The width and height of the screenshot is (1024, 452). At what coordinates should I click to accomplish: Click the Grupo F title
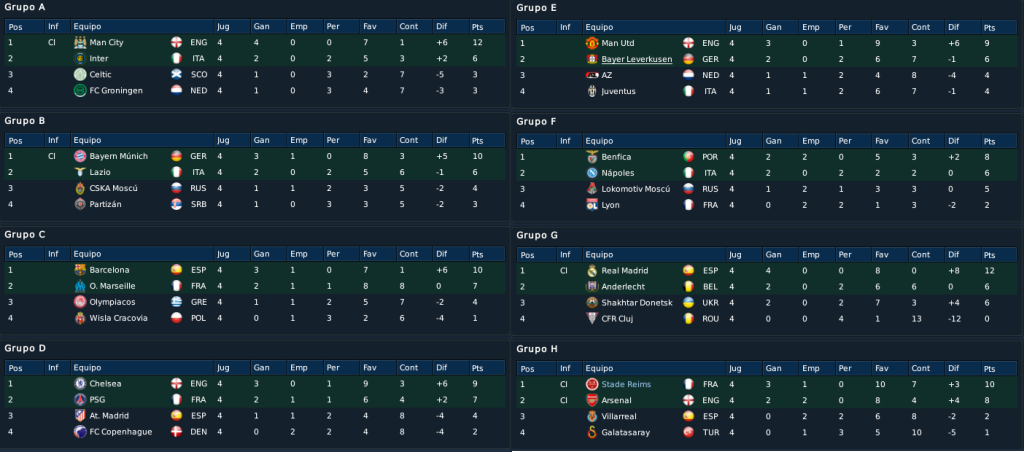[x=536, y=121]
